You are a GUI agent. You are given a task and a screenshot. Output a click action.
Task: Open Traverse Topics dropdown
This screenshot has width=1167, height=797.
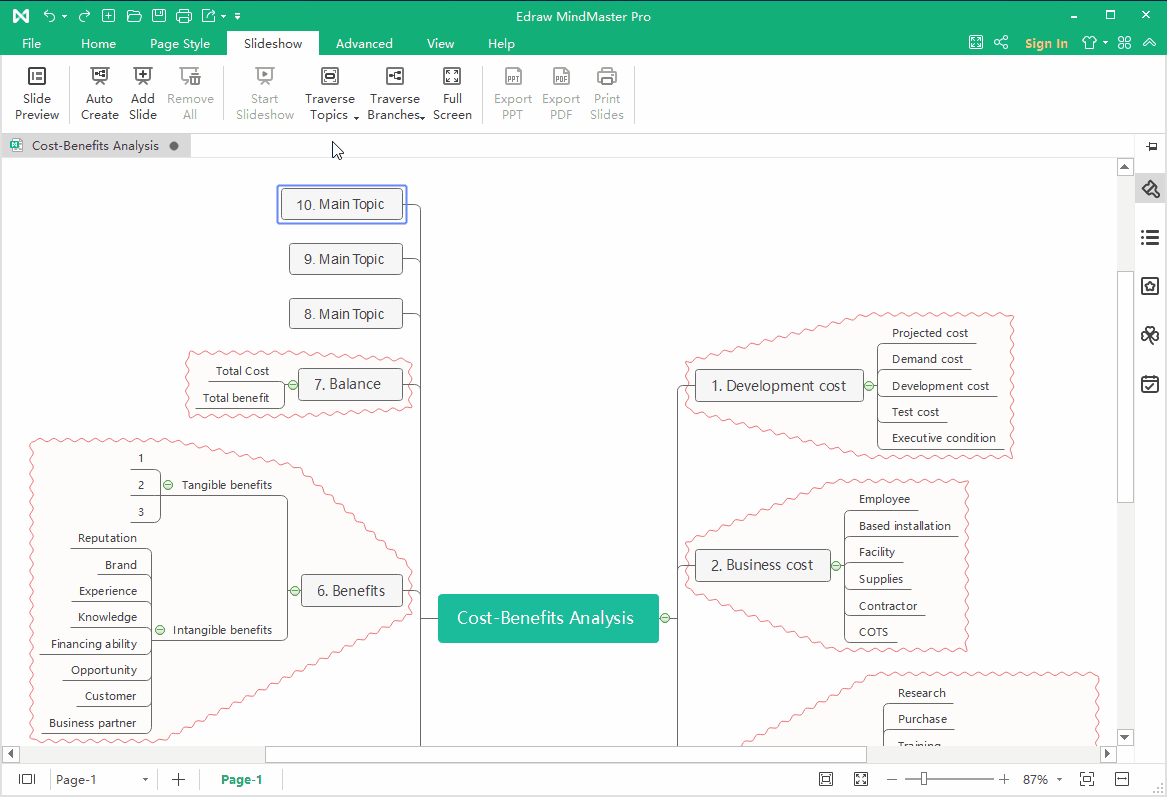pyautogui.click(x=330, y=107)
